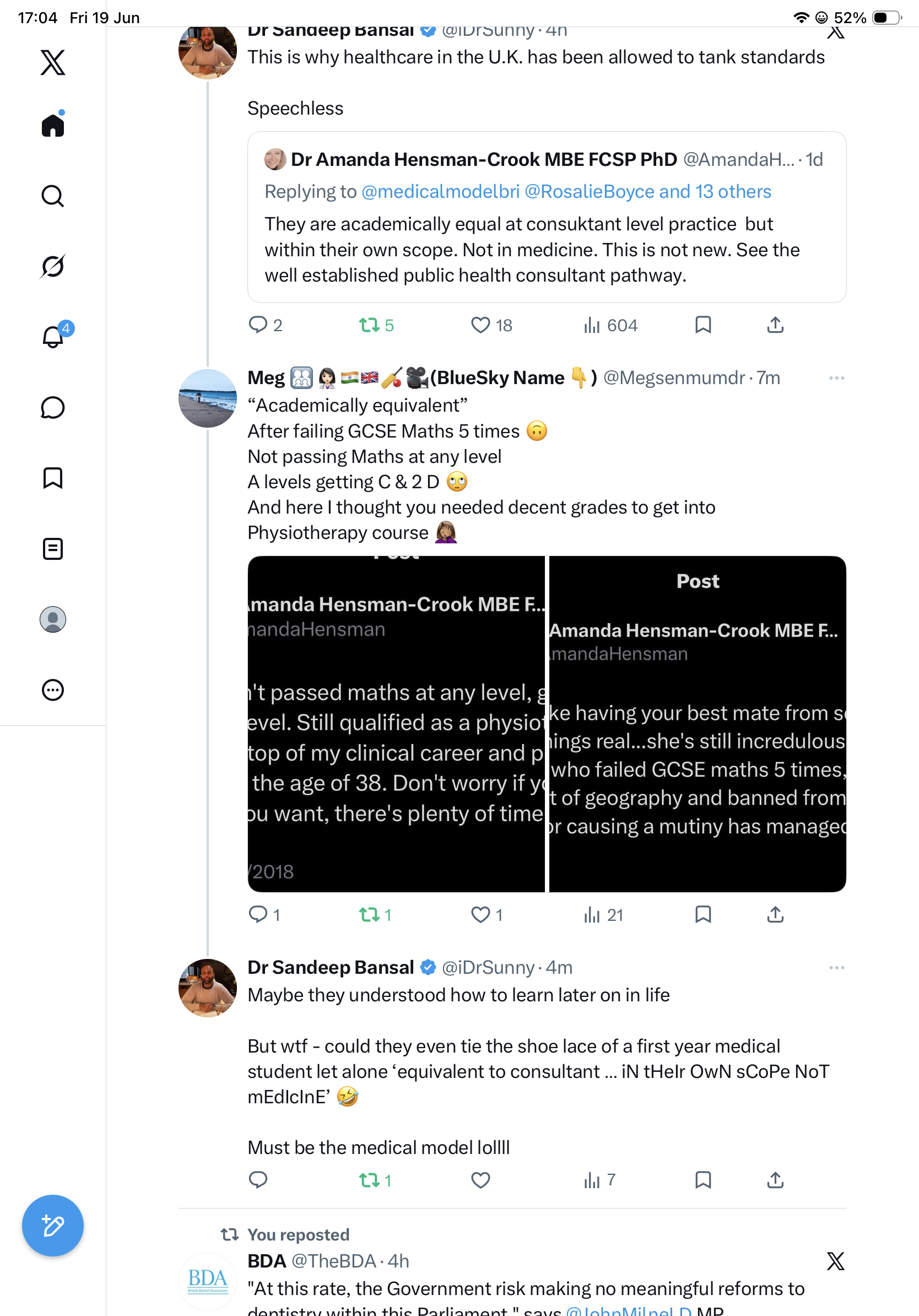Bookmark Dr Sandeep's 'Maybe they understood' reply
Image resolution: width=919 pixels, height=1316 pixels.
tap(703, 1179)
